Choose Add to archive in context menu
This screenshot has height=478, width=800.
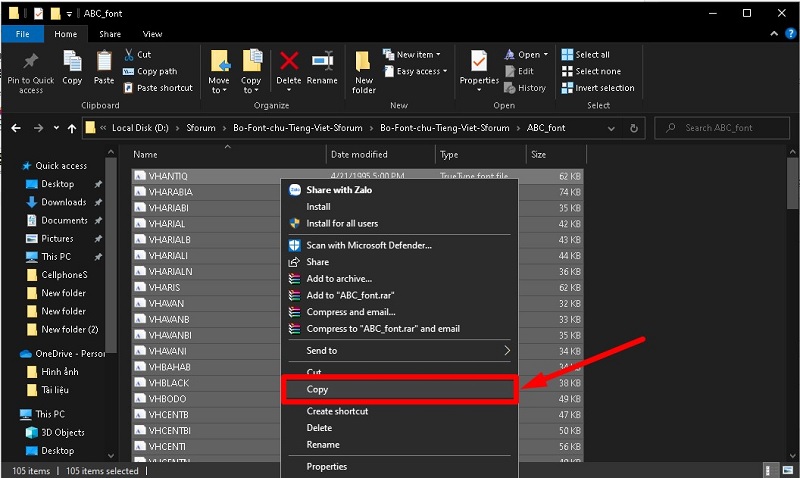coord(399,279)
